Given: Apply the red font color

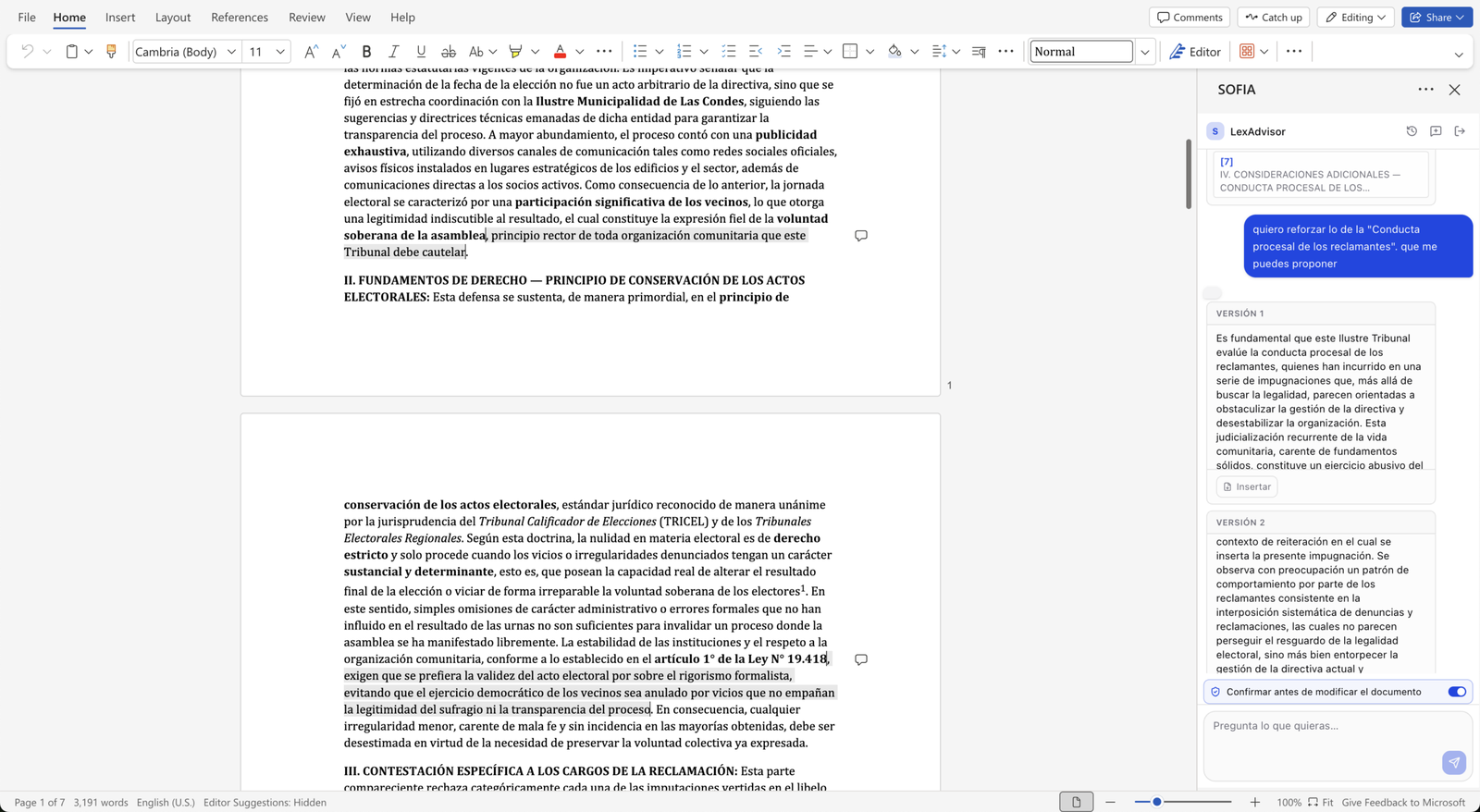Looking at the screenshot, I should 560,52.
